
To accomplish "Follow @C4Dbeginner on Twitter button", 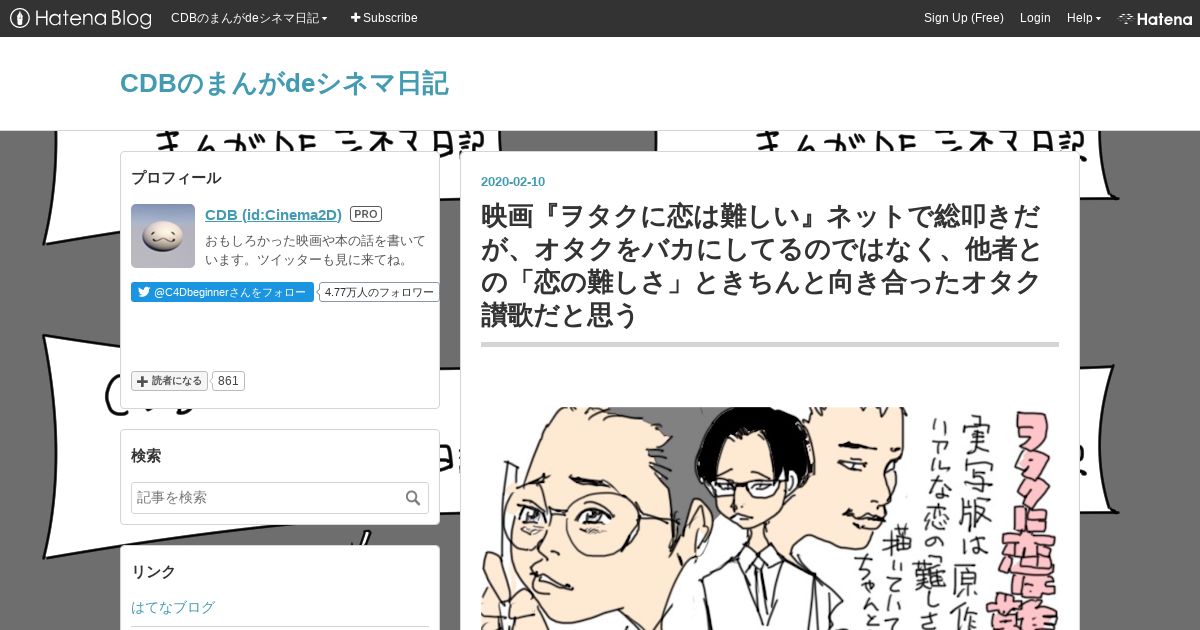I will click(x=222, y=292).
